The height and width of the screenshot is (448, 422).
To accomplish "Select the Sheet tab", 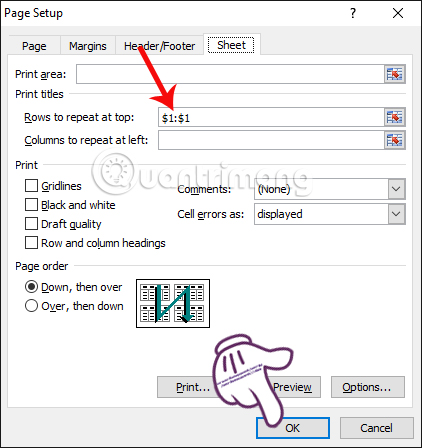I will click(x=231, y=45).
